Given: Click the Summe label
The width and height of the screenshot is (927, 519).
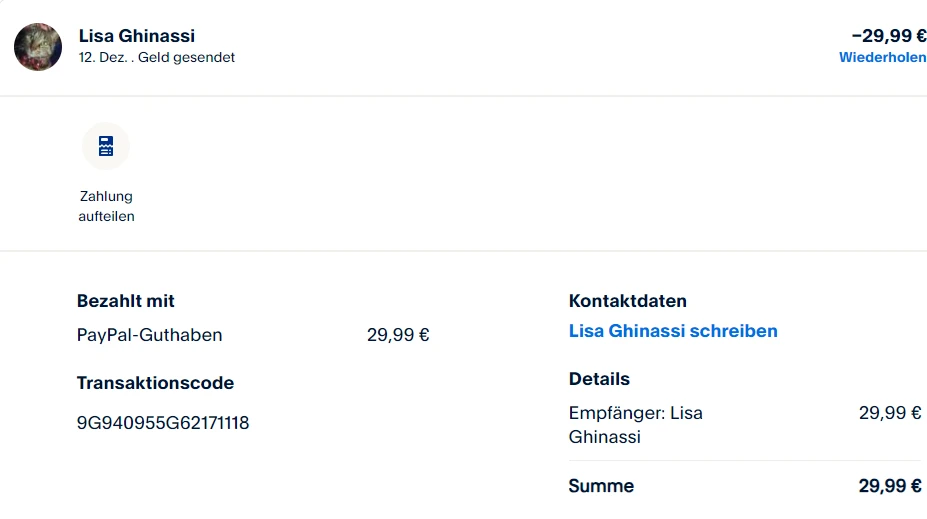Looking at the screenshot, I should coord(601,486).
